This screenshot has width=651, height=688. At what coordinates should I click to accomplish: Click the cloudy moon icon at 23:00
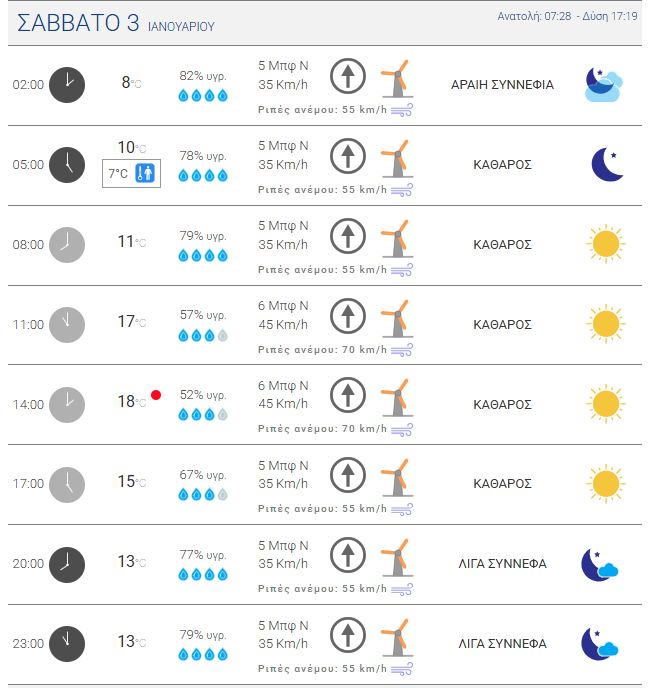(600, 643)
